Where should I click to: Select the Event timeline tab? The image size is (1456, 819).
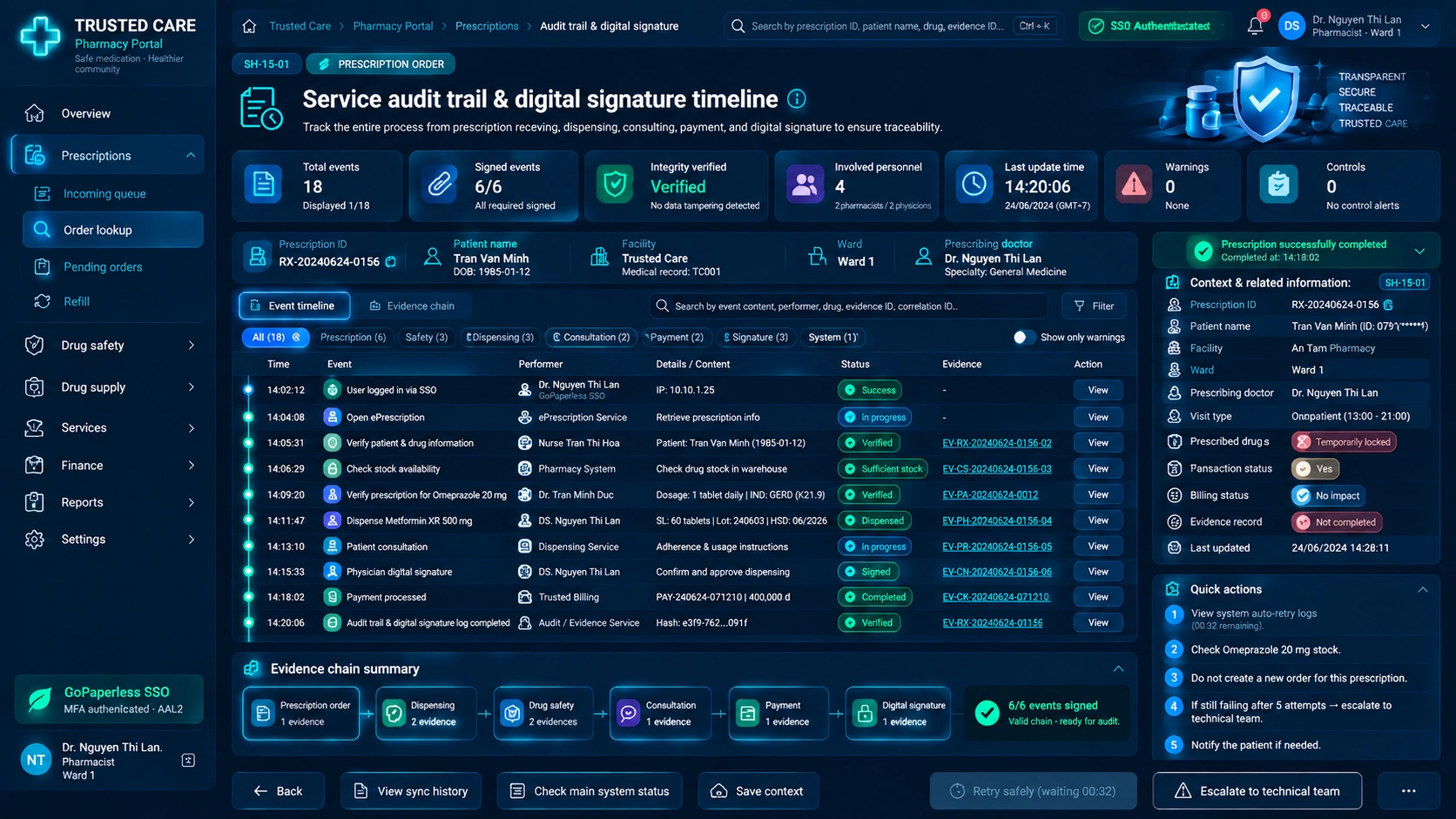click(294, 305)
